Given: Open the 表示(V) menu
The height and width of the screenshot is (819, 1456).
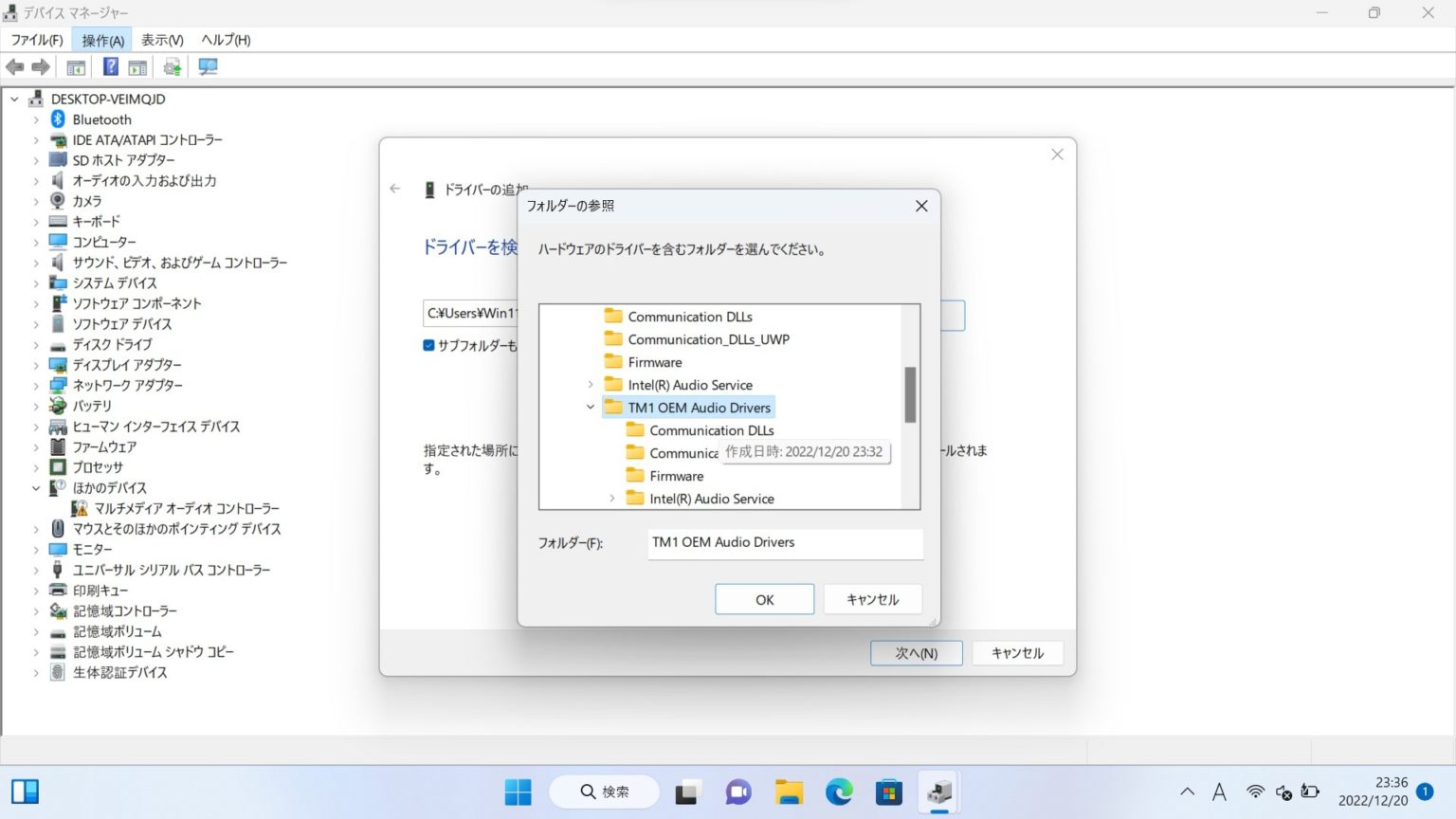Looking at the screenshot, I should 161,40.
